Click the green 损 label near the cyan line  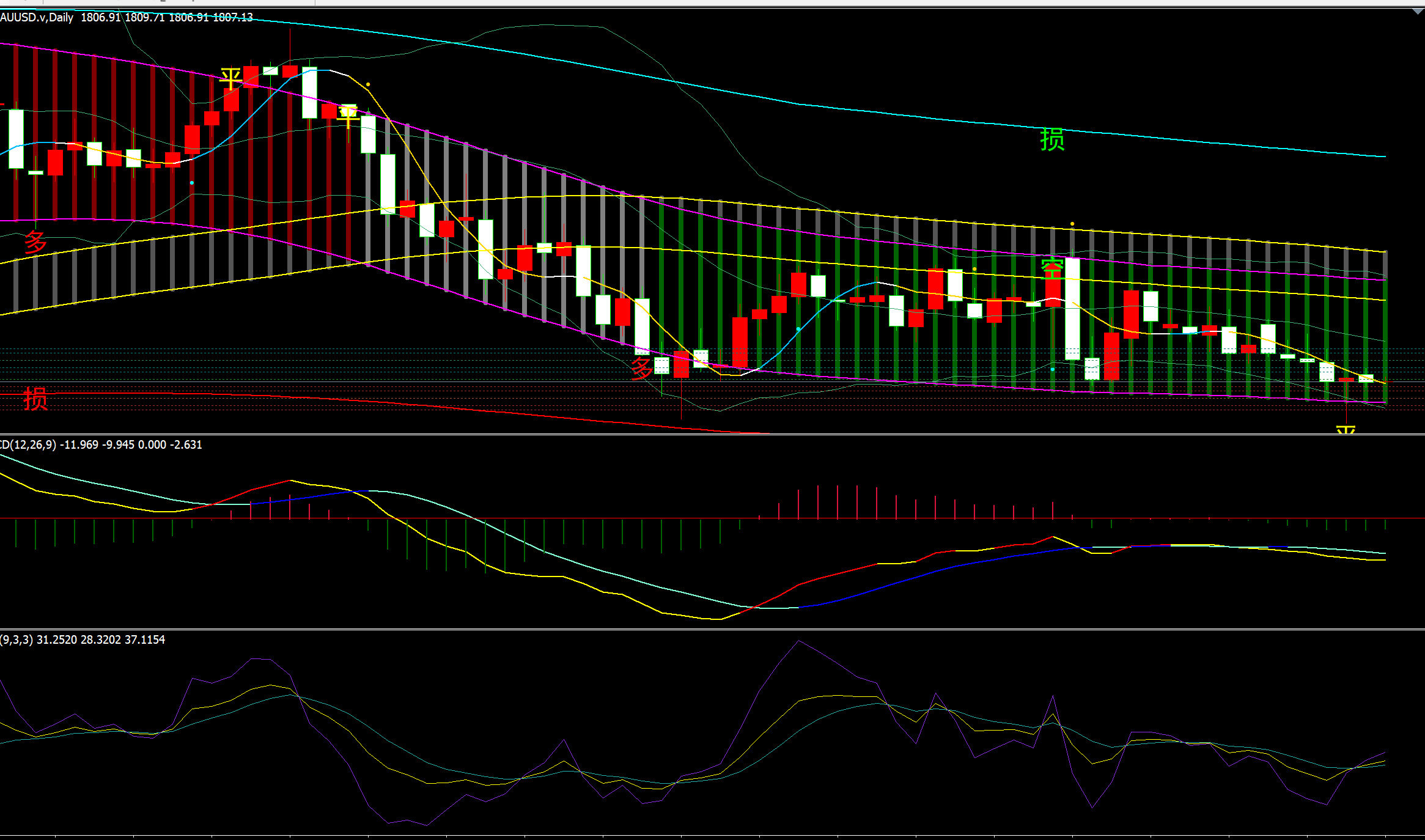[x=1052, y=139]
